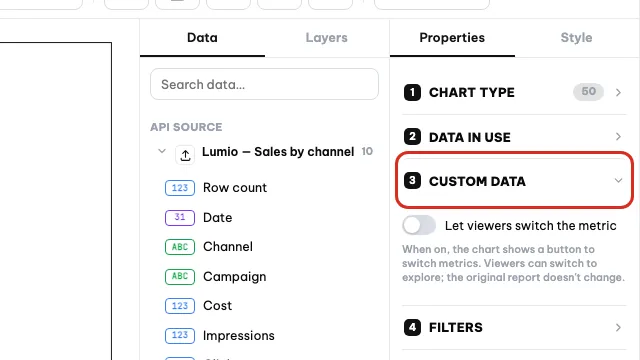Select the Properties tab

[452, 38]
